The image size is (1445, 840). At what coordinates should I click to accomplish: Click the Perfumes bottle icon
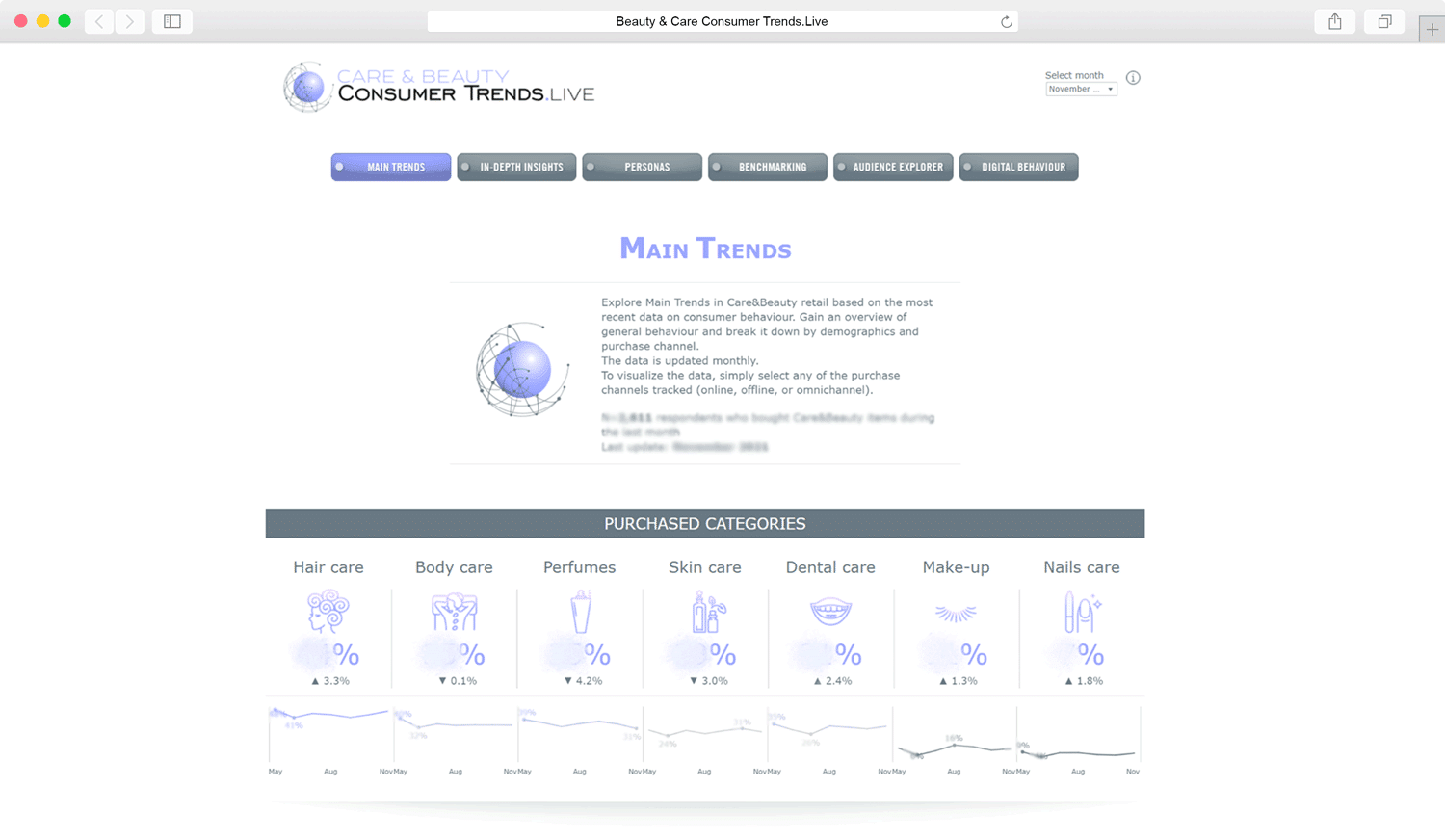(580, 612)
